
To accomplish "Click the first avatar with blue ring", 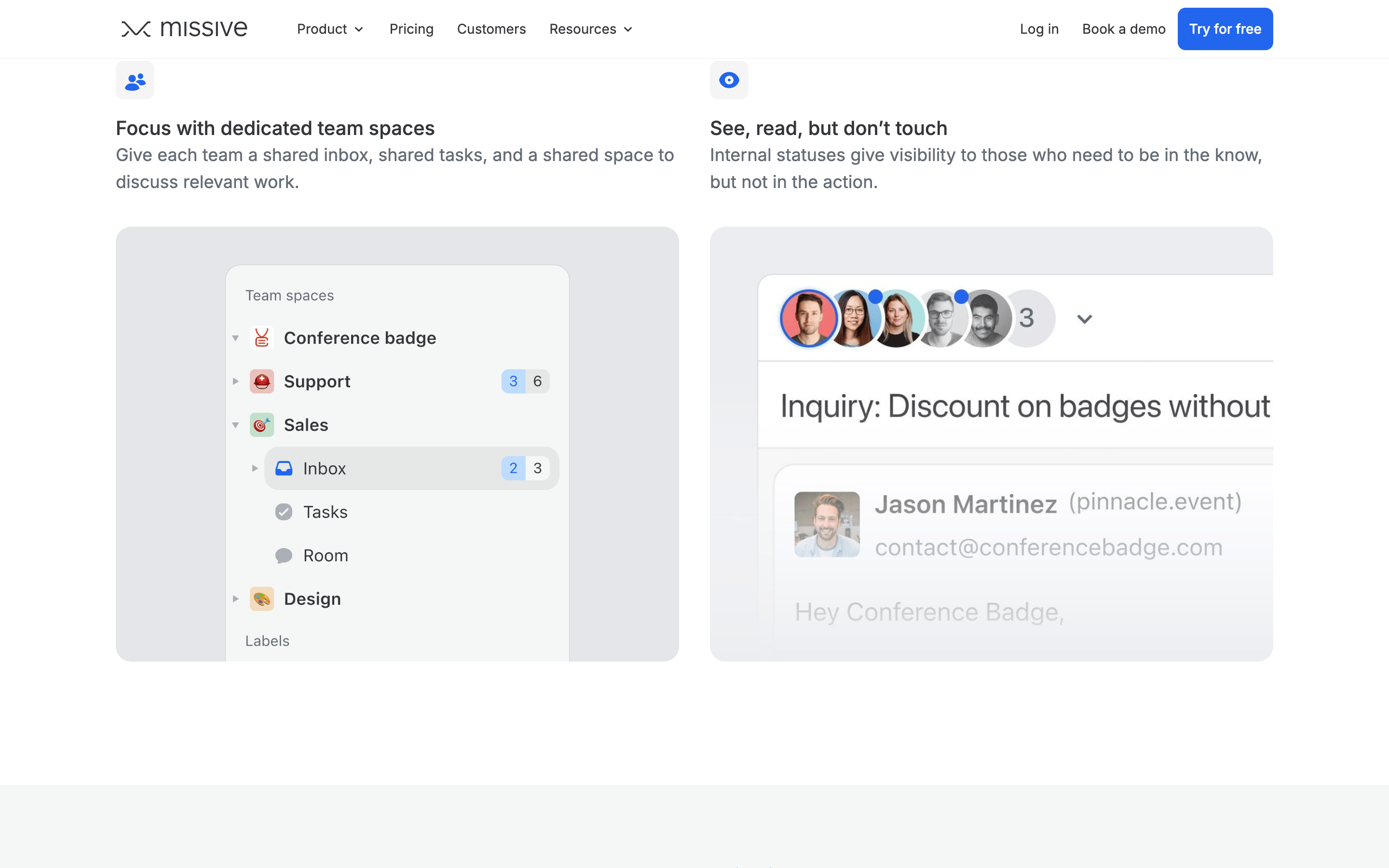I will click(809, 319).
